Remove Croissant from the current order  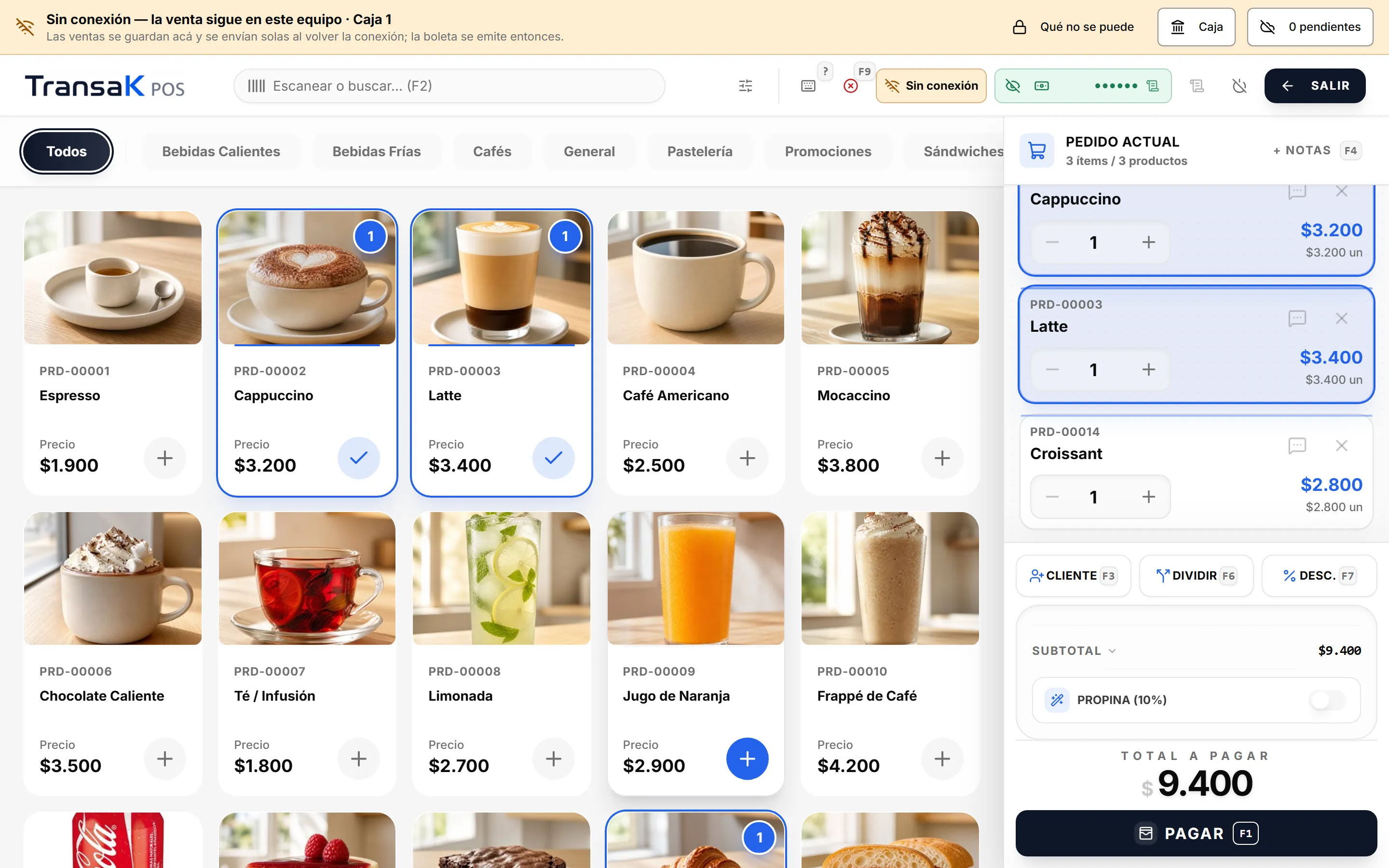pos(1341,446)
